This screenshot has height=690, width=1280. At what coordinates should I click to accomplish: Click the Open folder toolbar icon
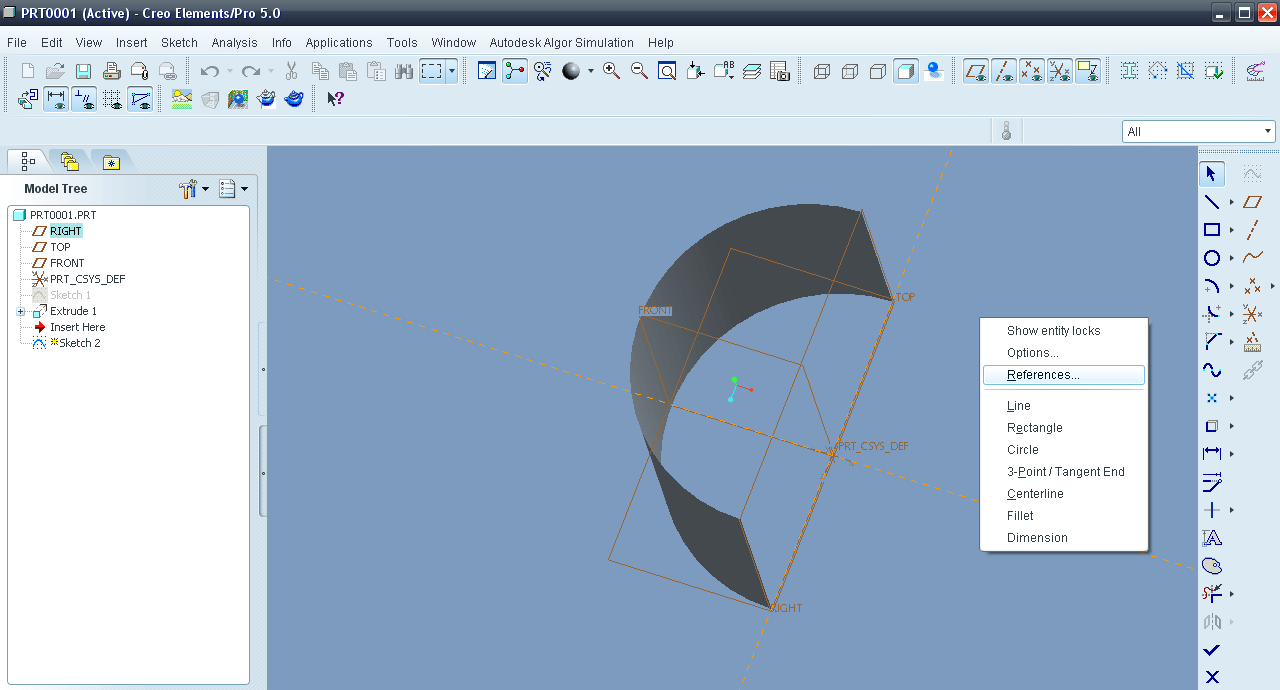[x=56, y=71]
